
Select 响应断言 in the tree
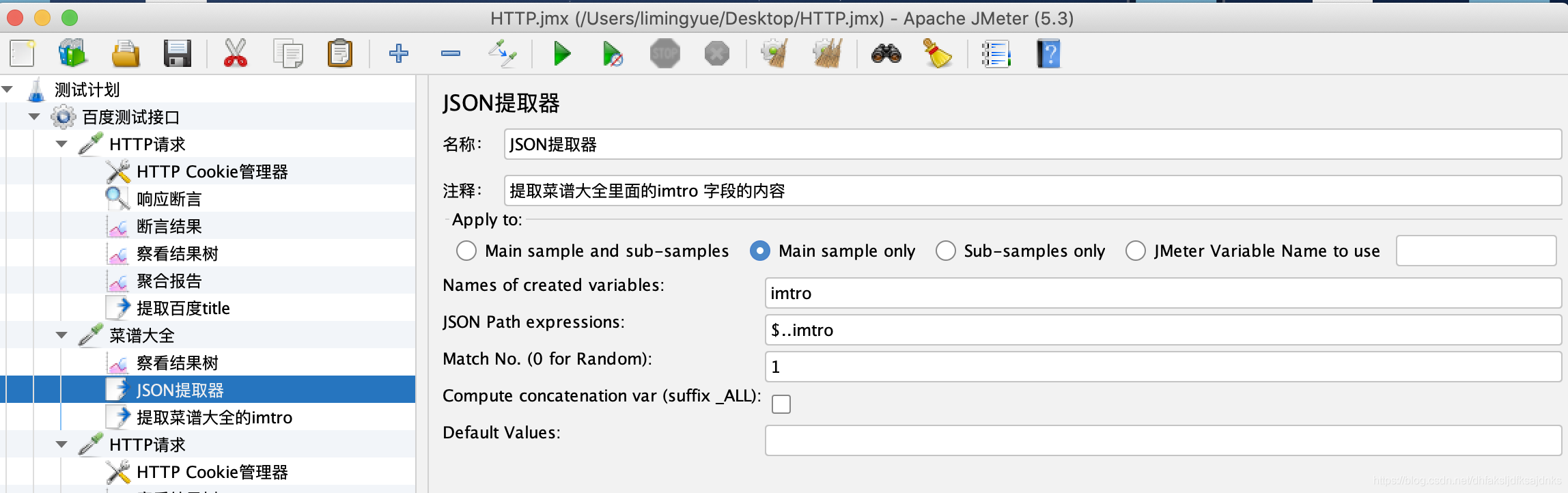pos(169,199)
